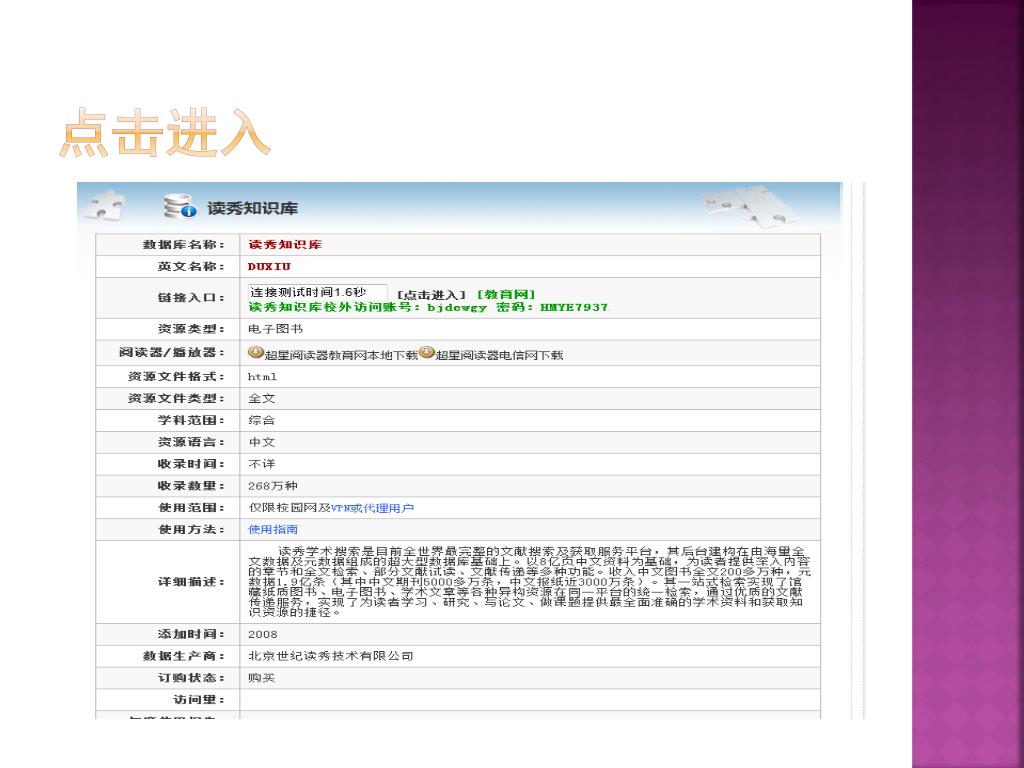Click the 268万种 collection count value

coord(273,486)
